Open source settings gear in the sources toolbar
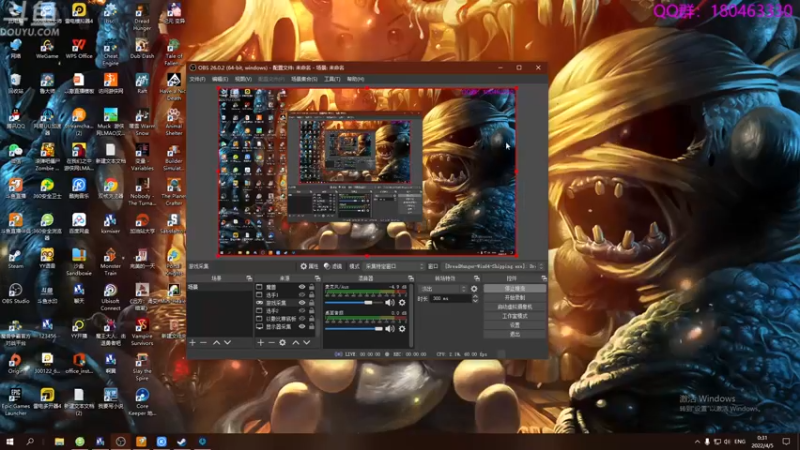This screenshot has height=450, width=800. (283, 342)
